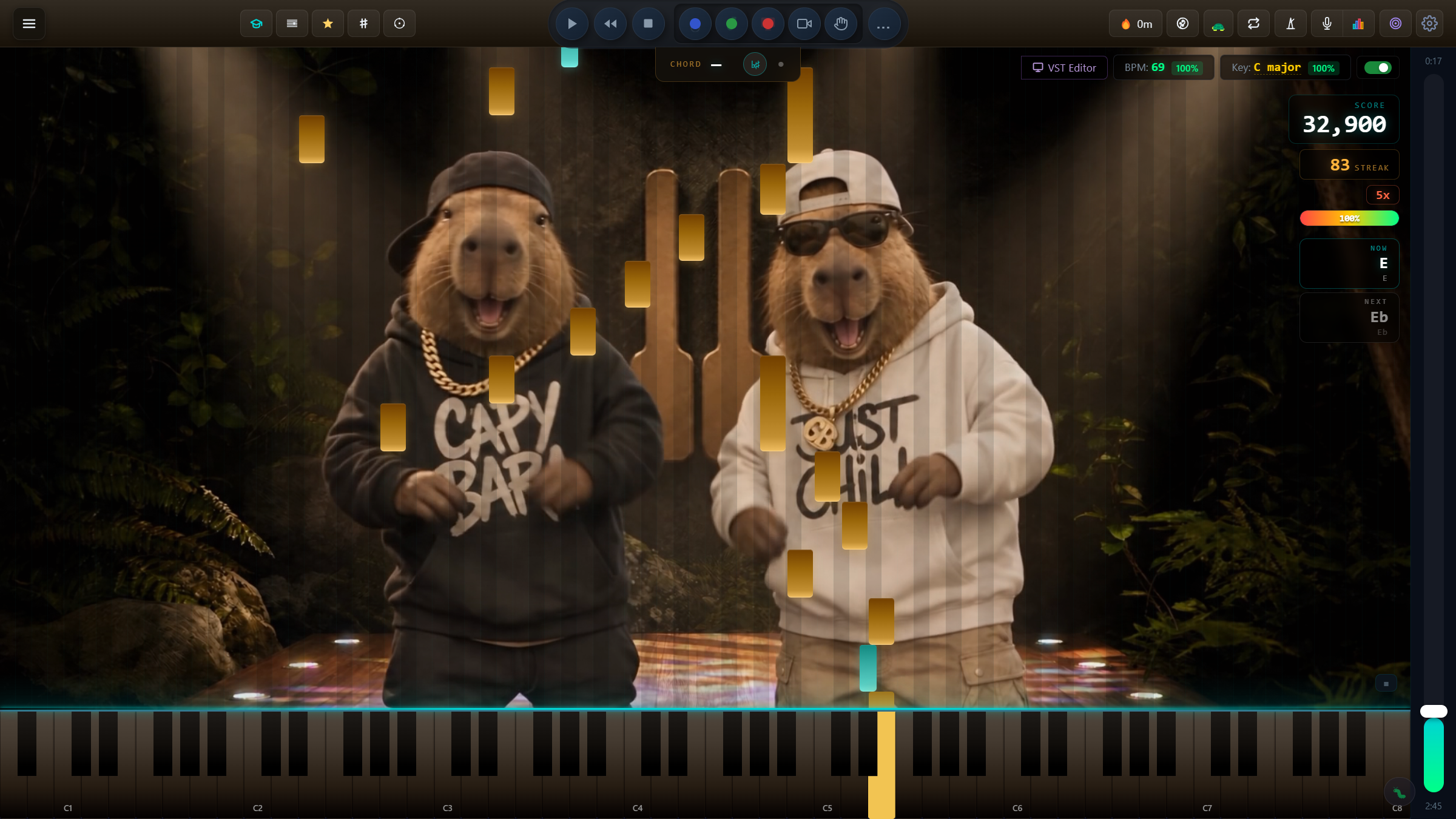The height and width of the screenshot is (819, 1456).
Task: Click the raised hand wait-mode icon
Action: tap(841, 24)
